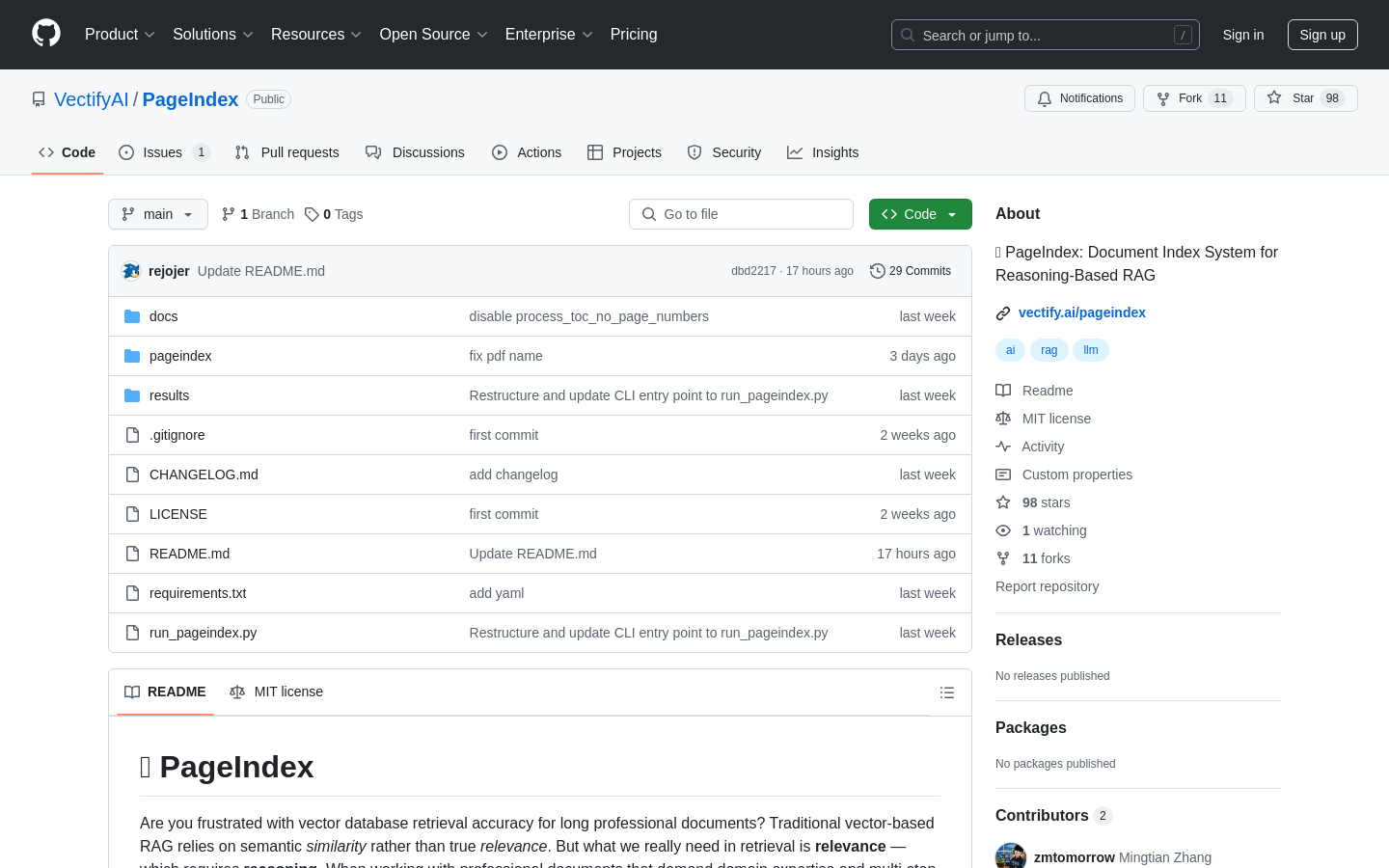Switch to the Insights tab
The height and width of the screenshot is (868, 1389).
pyautogui.click(x=823, y=152)
